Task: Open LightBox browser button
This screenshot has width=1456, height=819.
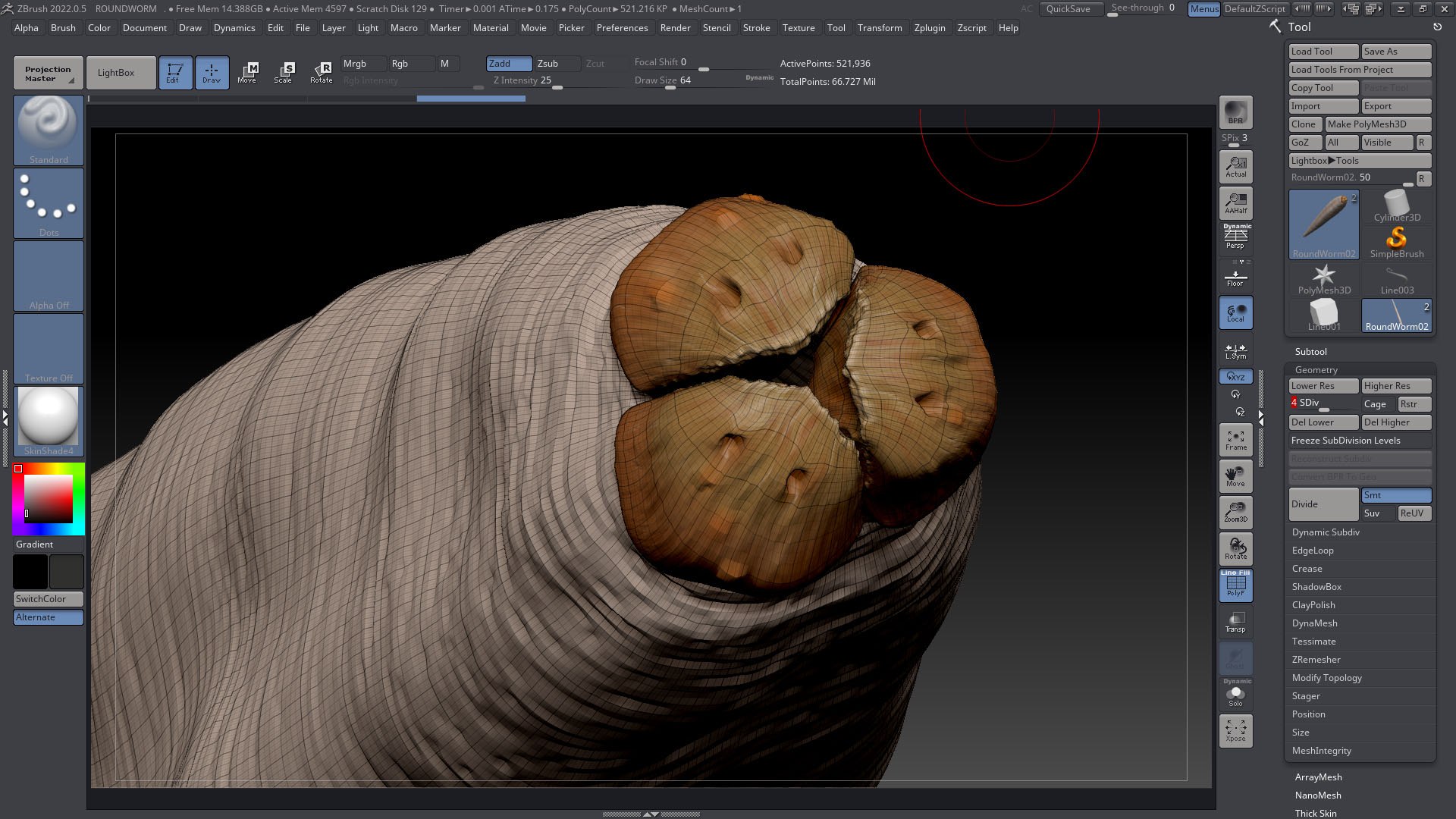Action: (121, 73)
